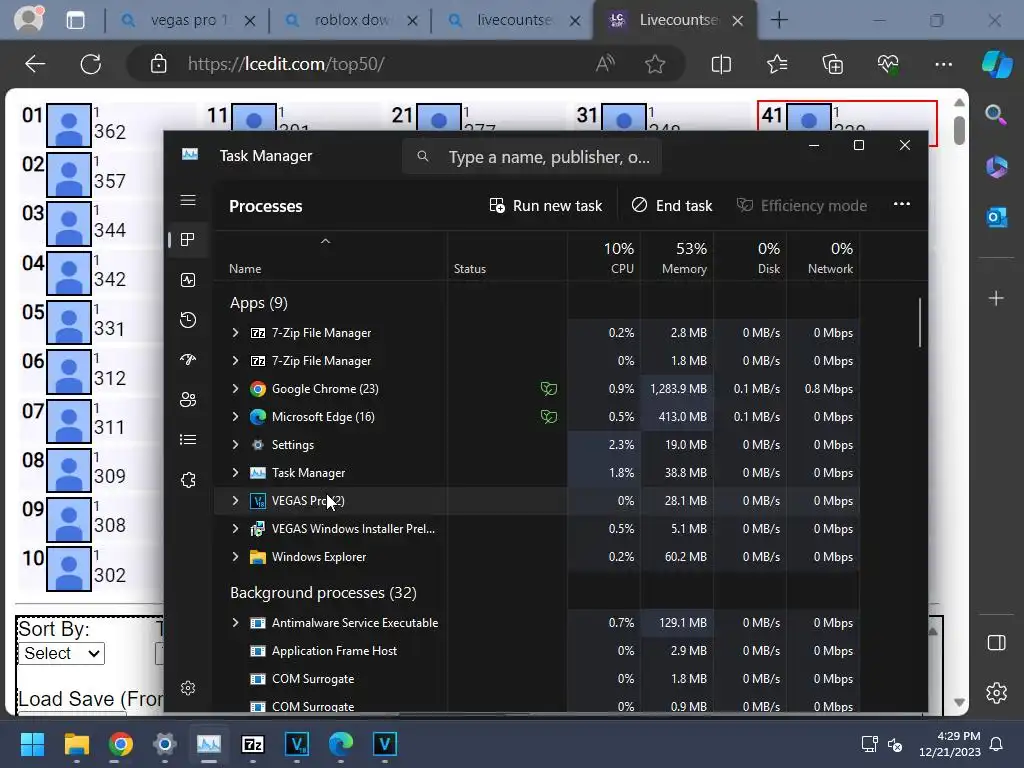Open notification bell in system tray
The width and height of the screenshot is (1024, 768).
[997, 744]
